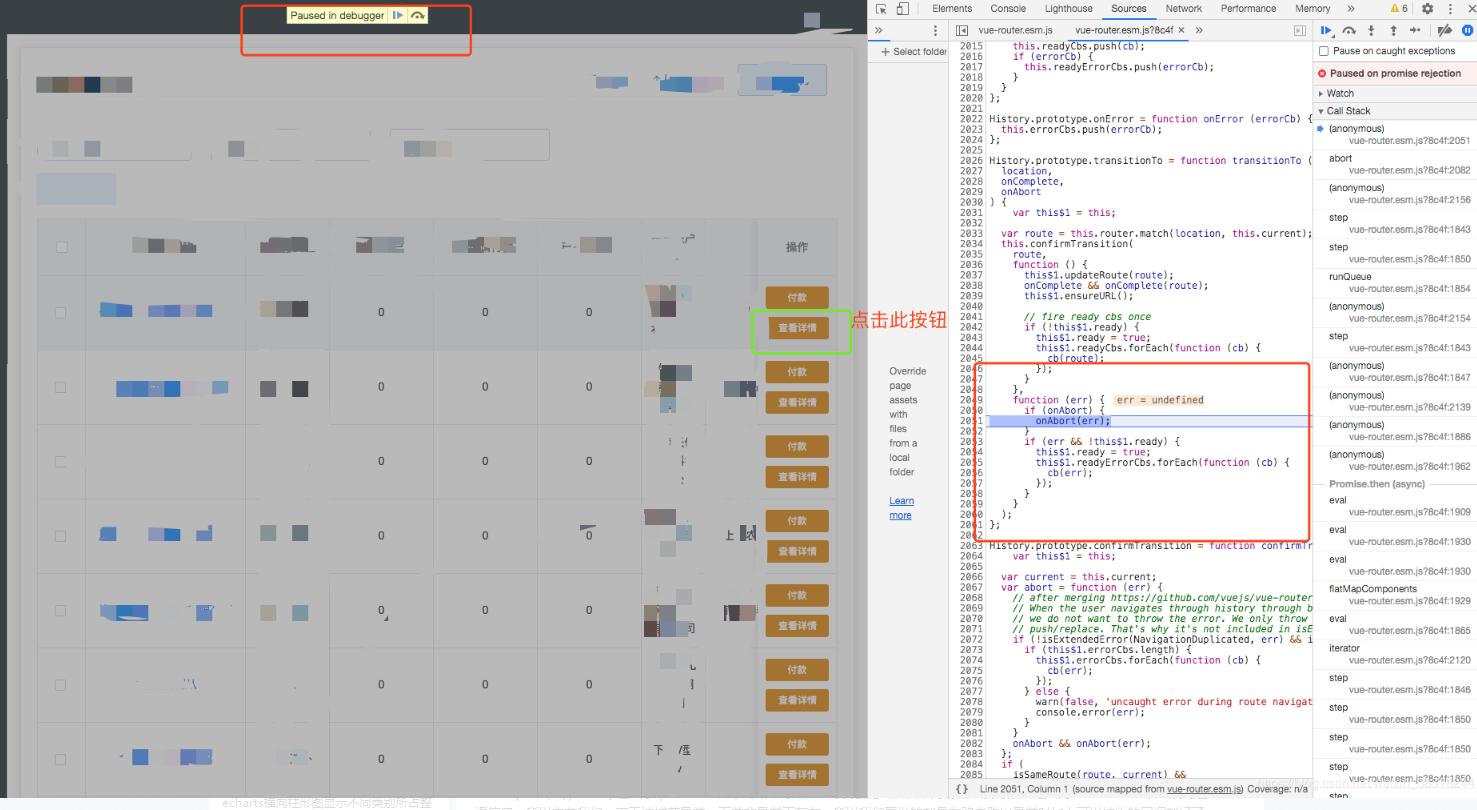Image resolution: width=1477 pixels, height=810 pixels.
Task: Hide the file navigator sidebar
Action: pyautogui.click(x=962, y=30)
